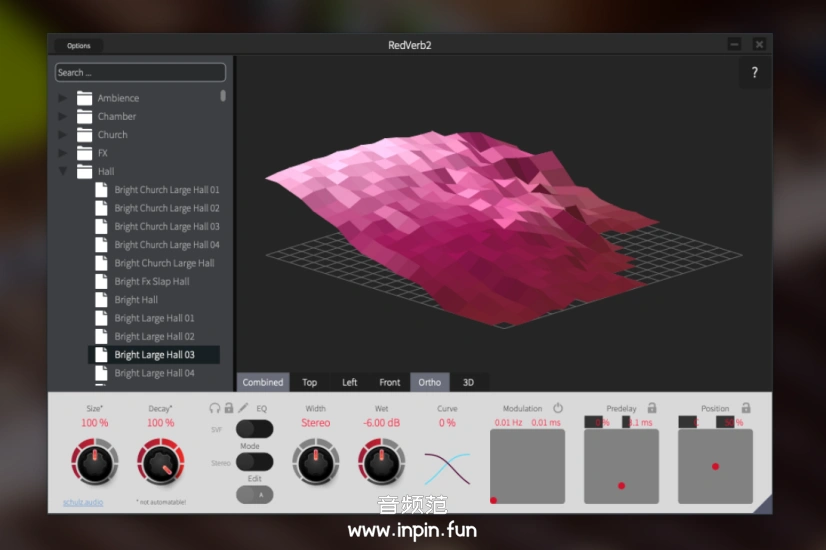Click the Wet level knob
The image size is (826, 550).
click(x=381, y=462)
